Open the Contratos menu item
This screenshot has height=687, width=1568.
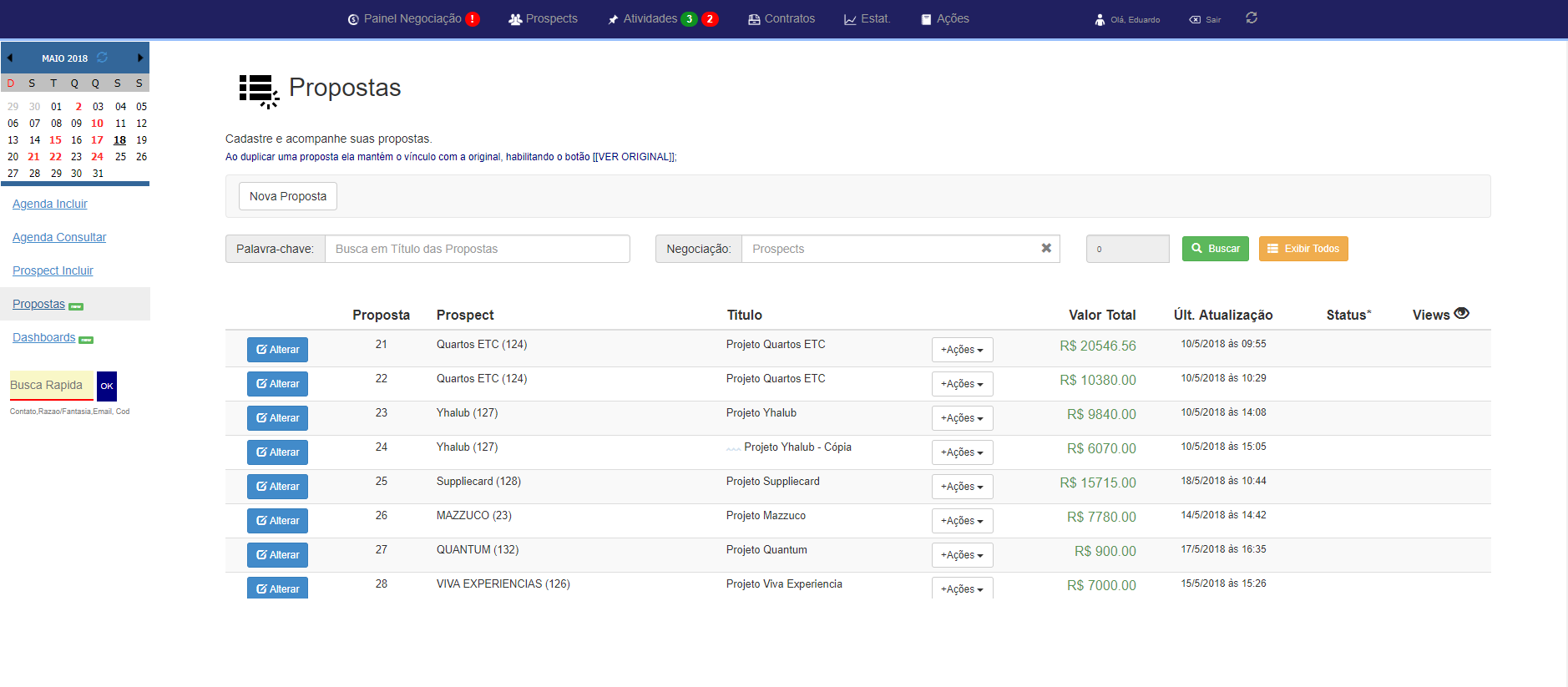(781, 18)
